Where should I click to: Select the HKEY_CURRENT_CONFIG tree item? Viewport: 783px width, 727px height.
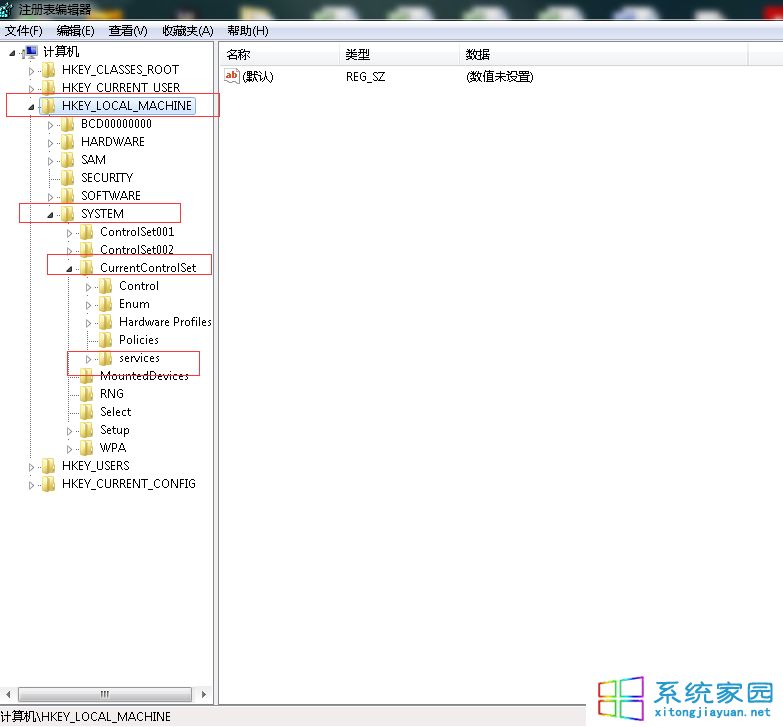128,484
